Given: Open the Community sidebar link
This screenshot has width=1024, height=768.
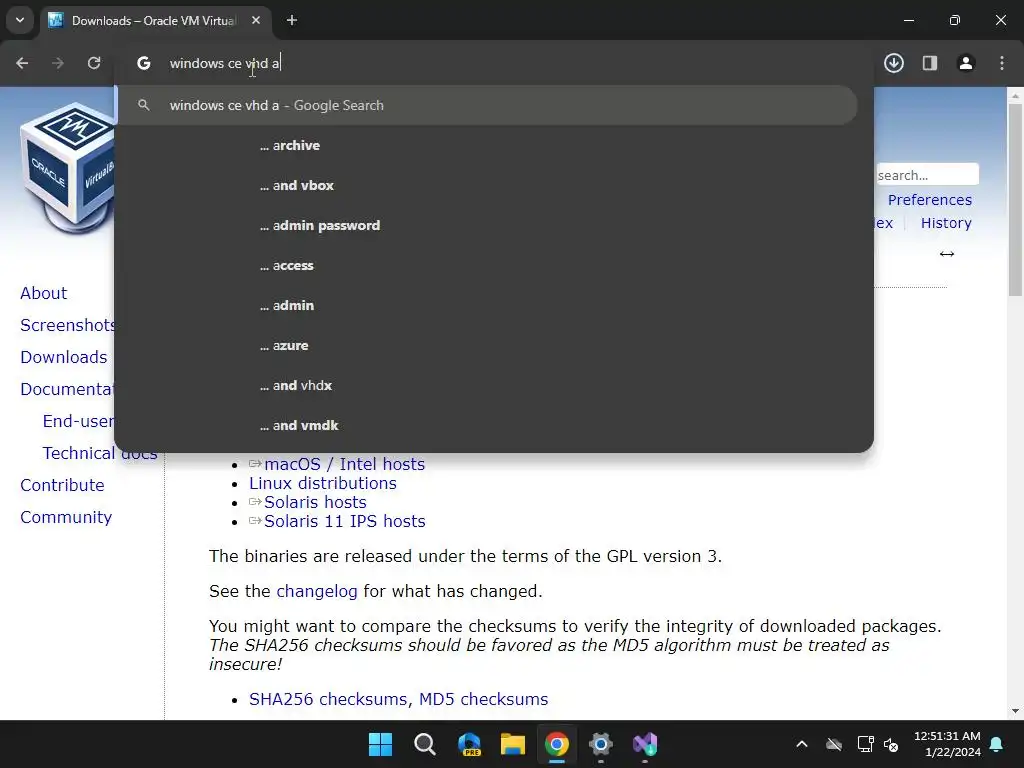Looking at the screenshot, I should click(x=66, y=517).
